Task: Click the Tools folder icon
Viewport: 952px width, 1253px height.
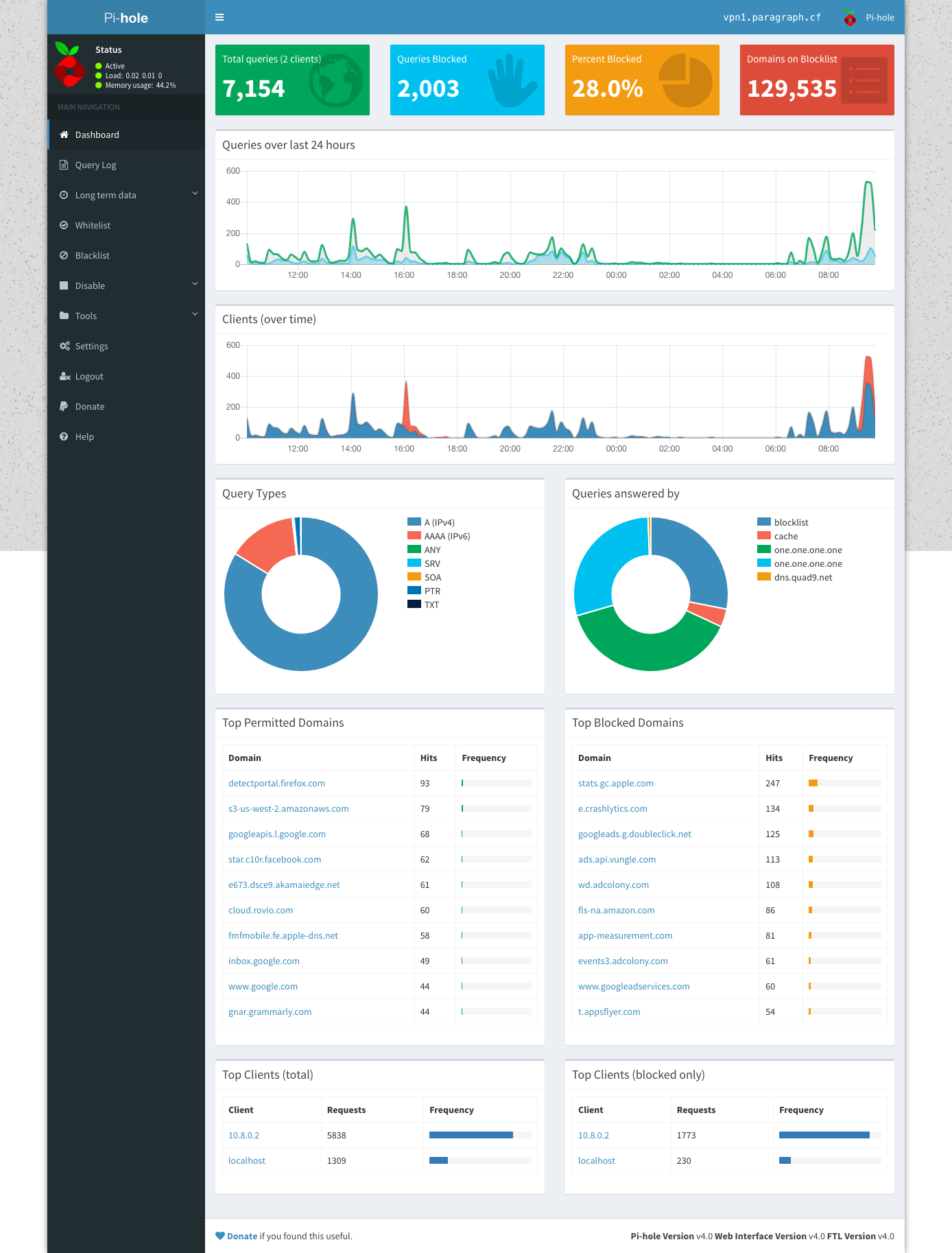Action: [64, 316]
